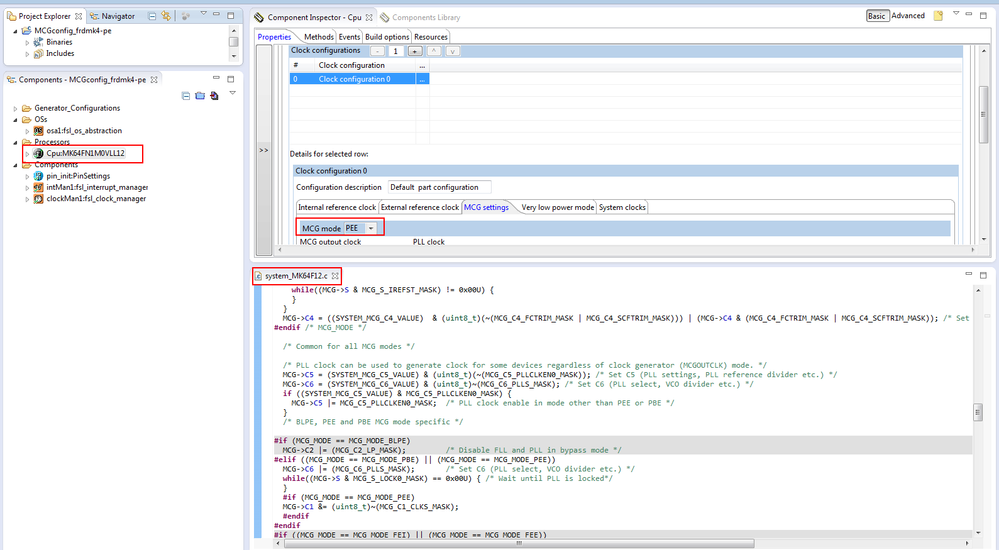This screenshot has width=999, height=550.
Task: Expand clockMan1:fsl_clock_manager node
Action: point(27,199)
